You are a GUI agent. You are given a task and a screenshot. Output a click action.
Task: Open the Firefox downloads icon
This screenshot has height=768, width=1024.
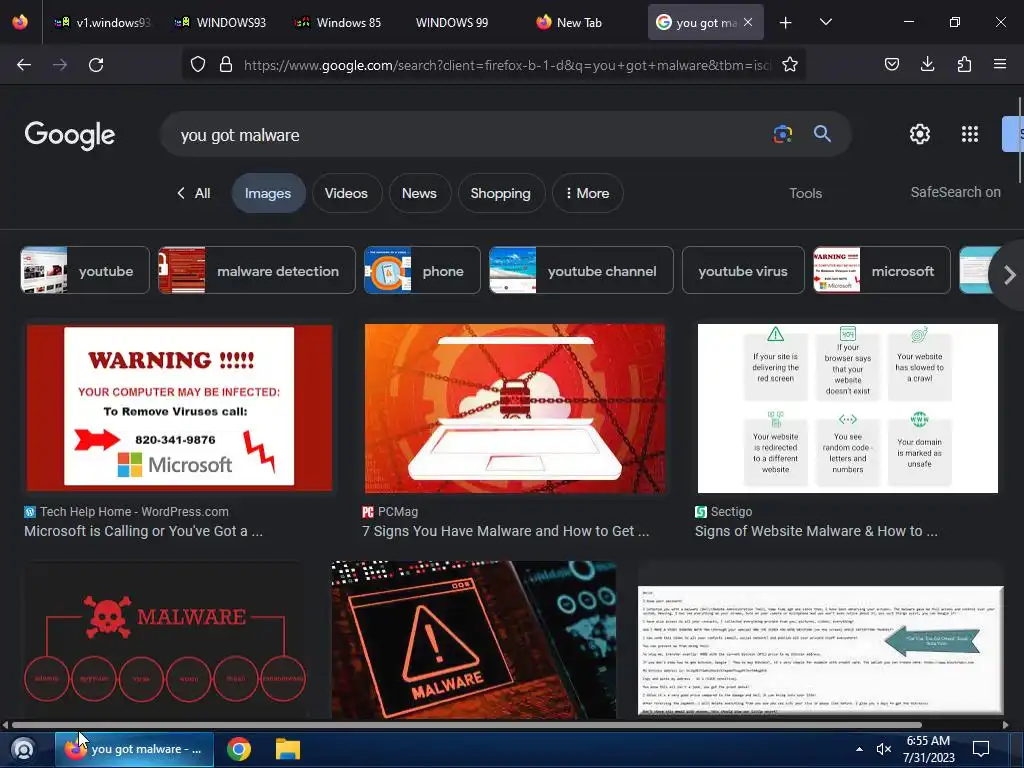(x=927, y=64)
